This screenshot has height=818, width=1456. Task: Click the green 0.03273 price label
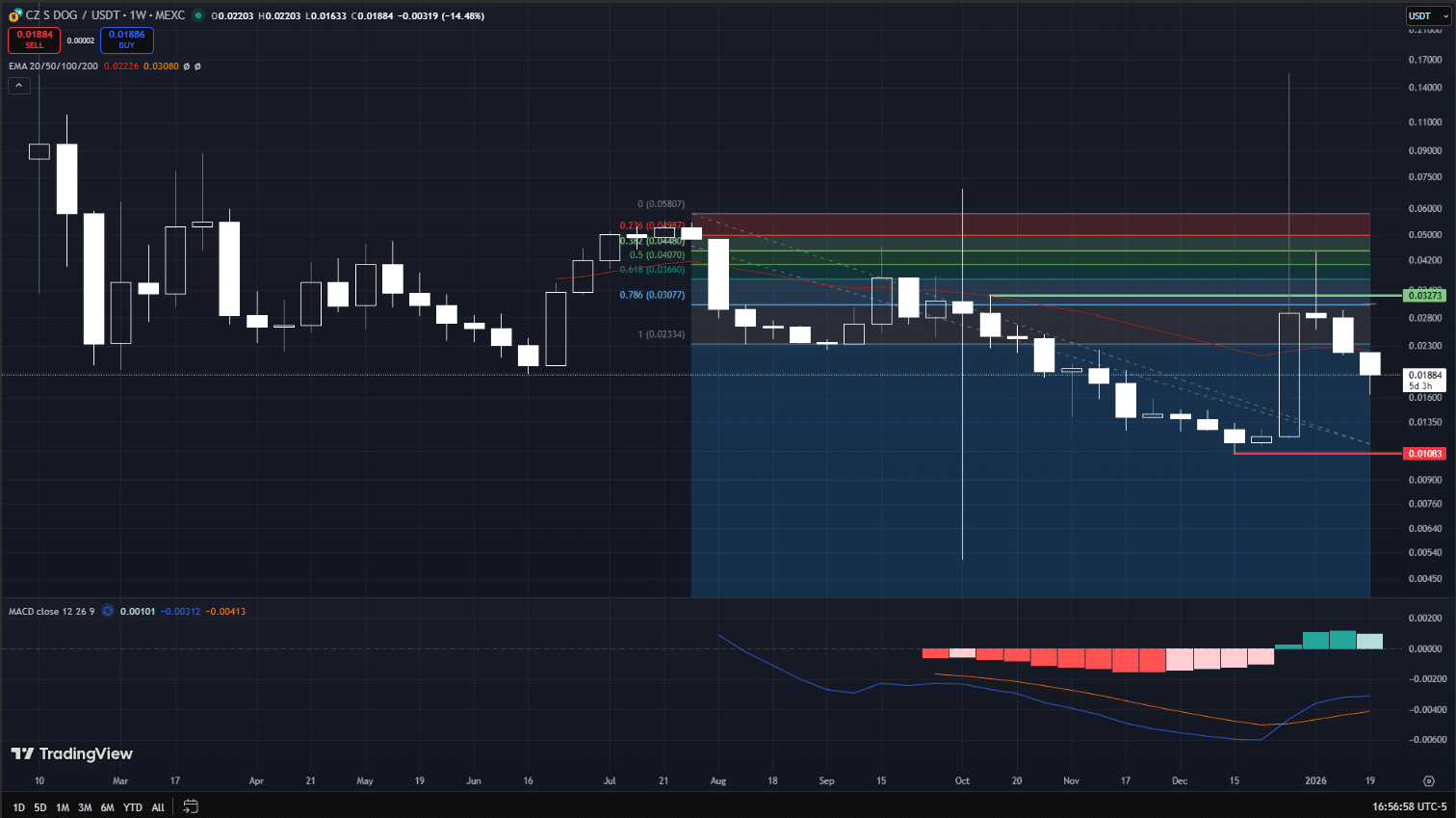(1425, 295)
